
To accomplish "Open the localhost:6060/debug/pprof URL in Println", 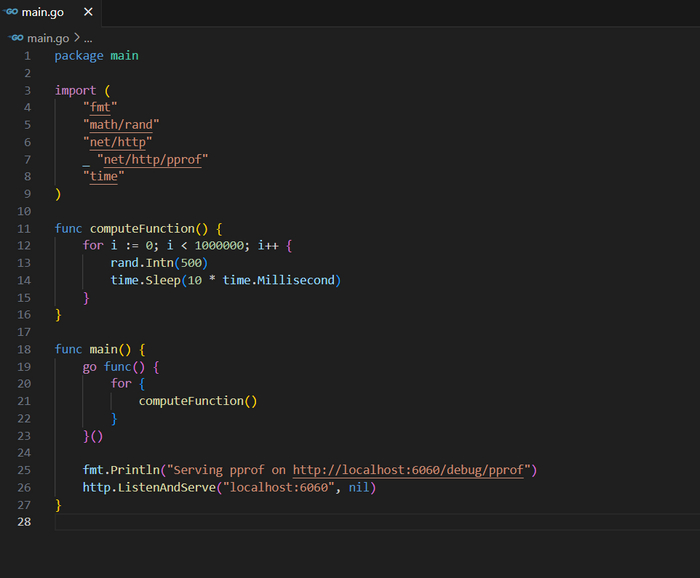I will point(410,470).
